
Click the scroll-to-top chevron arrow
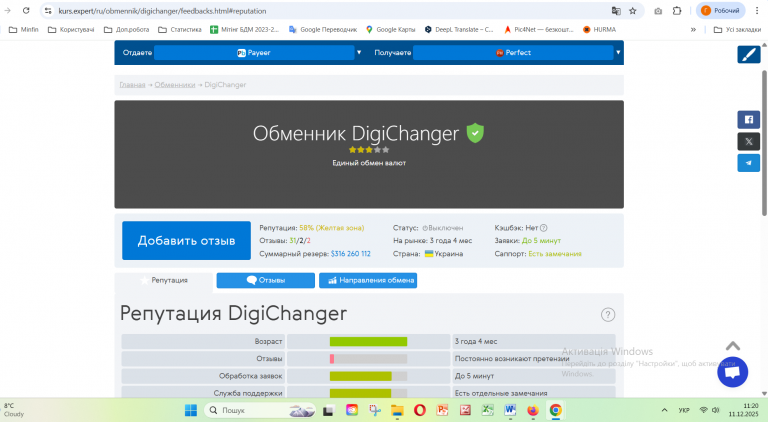click(x=733, y=346)
